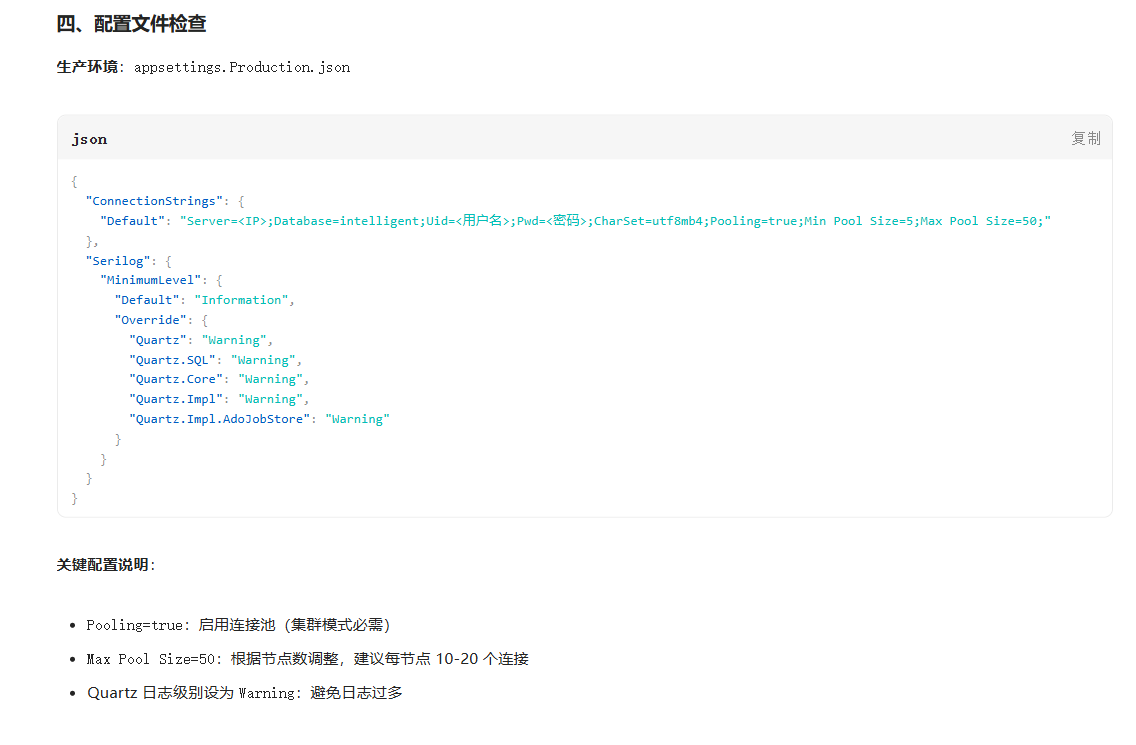This screenshot has height=745, width=1136.
Task: Click the json language label
Action: pyautogui.click(x=90, y=139)
